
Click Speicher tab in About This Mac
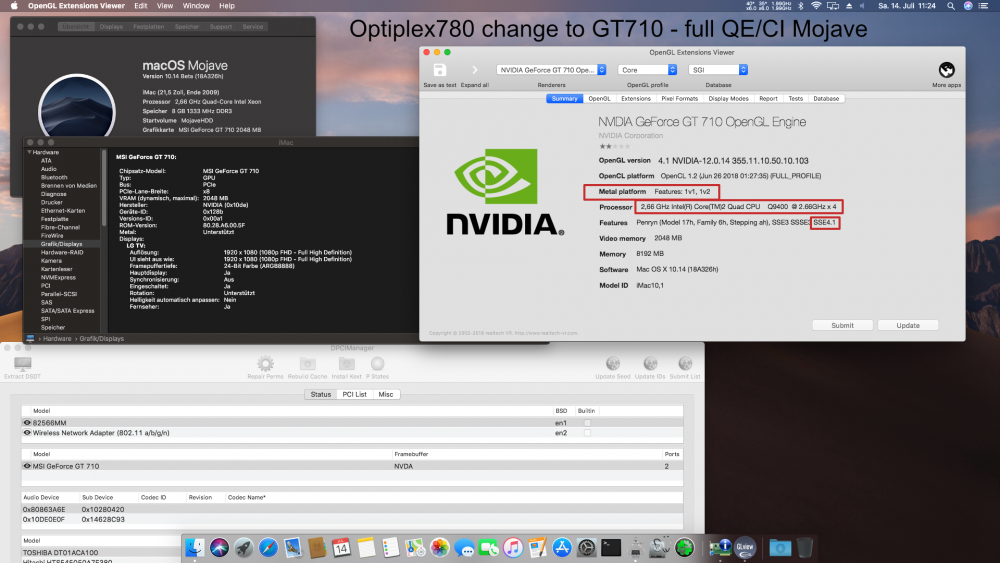187,27
